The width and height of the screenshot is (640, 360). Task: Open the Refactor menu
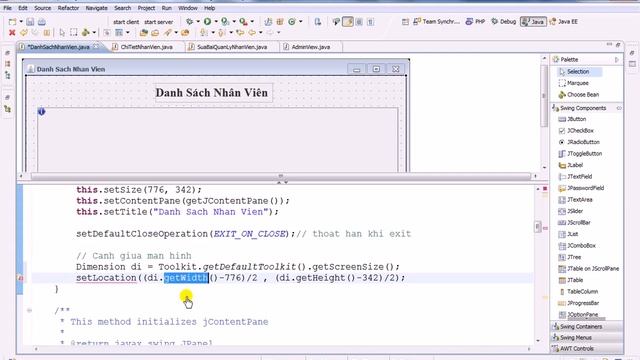(68, 8)
